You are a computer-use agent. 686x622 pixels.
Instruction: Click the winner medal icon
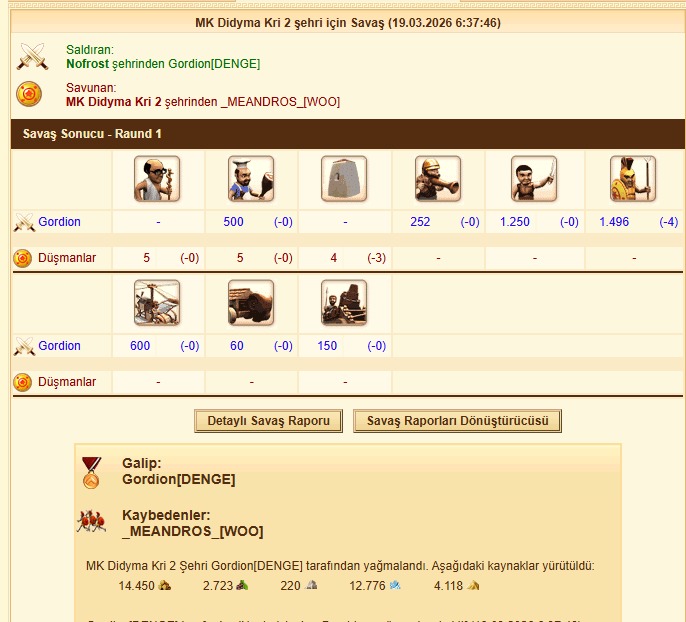[x=91, y=472]
